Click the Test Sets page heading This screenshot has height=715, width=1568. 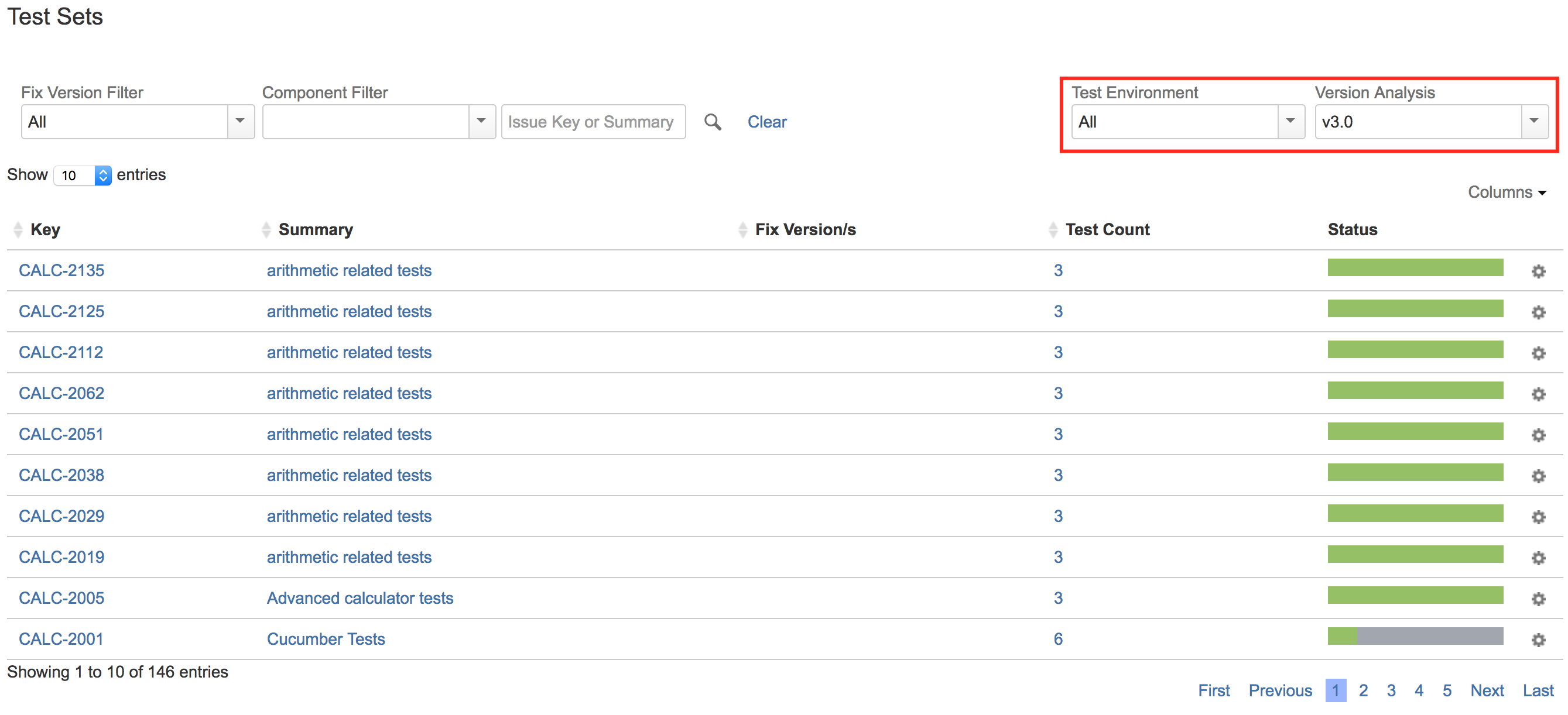pos(55,16)
